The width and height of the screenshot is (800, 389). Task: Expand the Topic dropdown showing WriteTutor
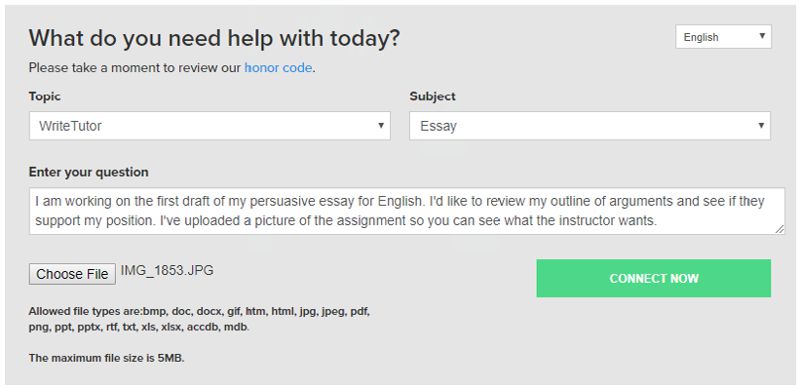[x=210, y=126]
